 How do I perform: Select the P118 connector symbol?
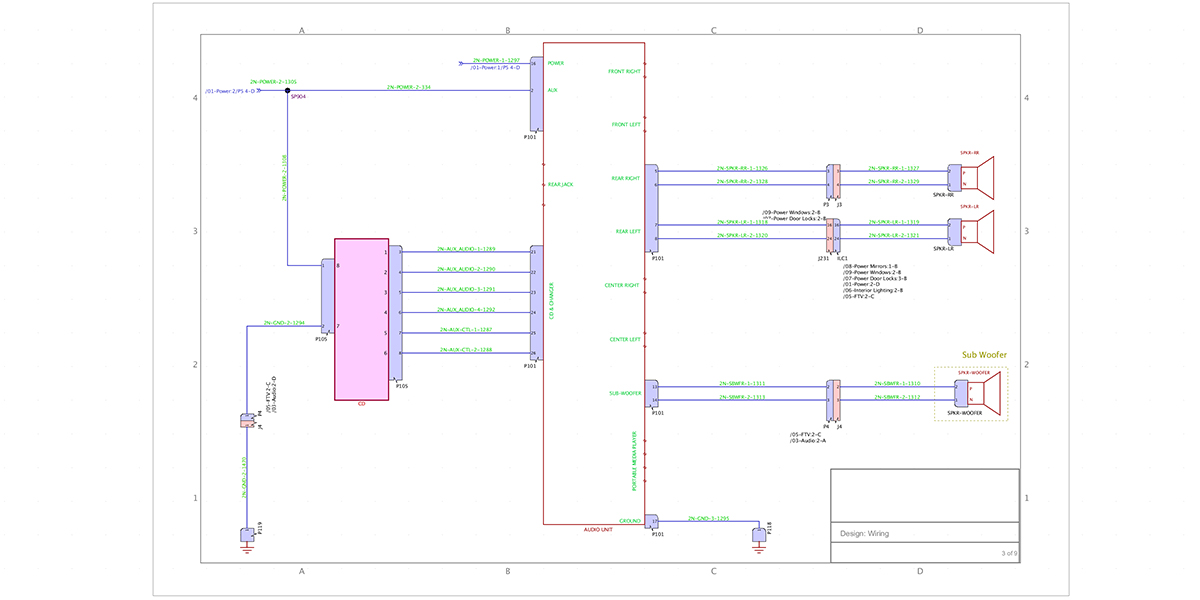coord(759,534)
